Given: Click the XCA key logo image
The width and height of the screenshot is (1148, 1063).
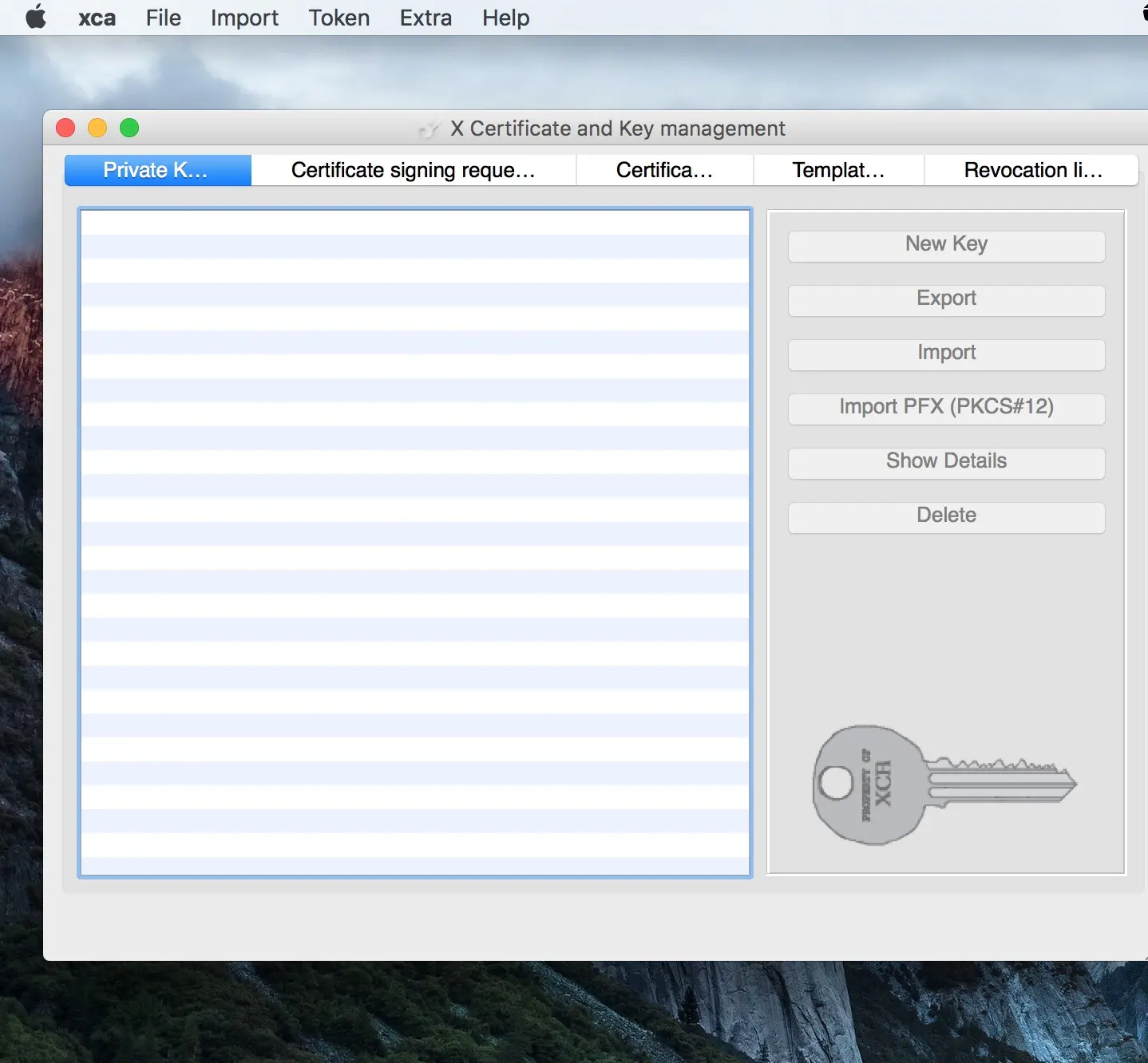Looking at the screenshot, I should pyautogui.click(x=944, y=784).
